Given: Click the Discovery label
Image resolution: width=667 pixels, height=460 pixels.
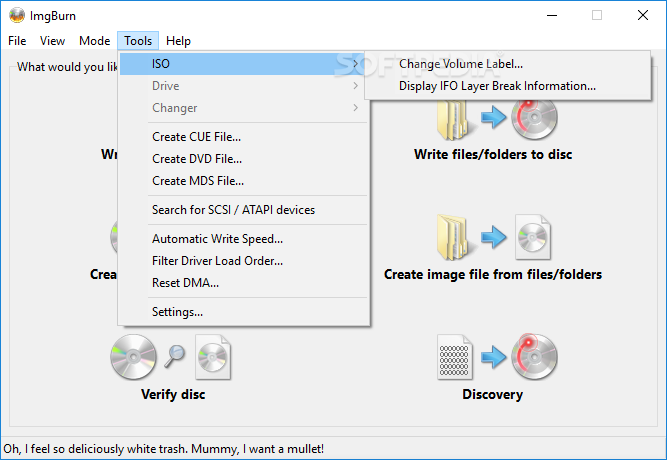Looking at the screenshot, I should click(x=493, y=394).
